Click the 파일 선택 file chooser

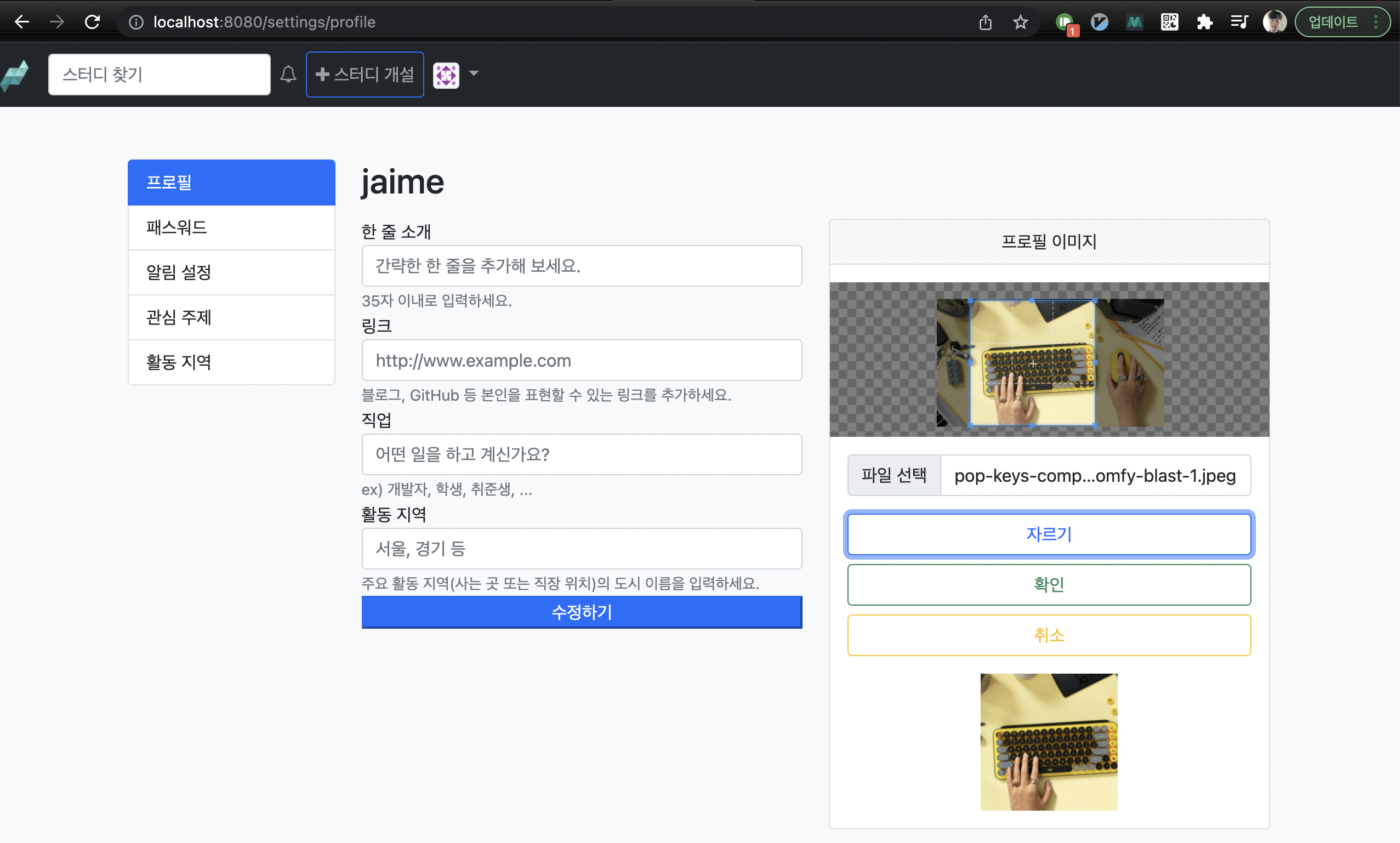coord(894,475)
